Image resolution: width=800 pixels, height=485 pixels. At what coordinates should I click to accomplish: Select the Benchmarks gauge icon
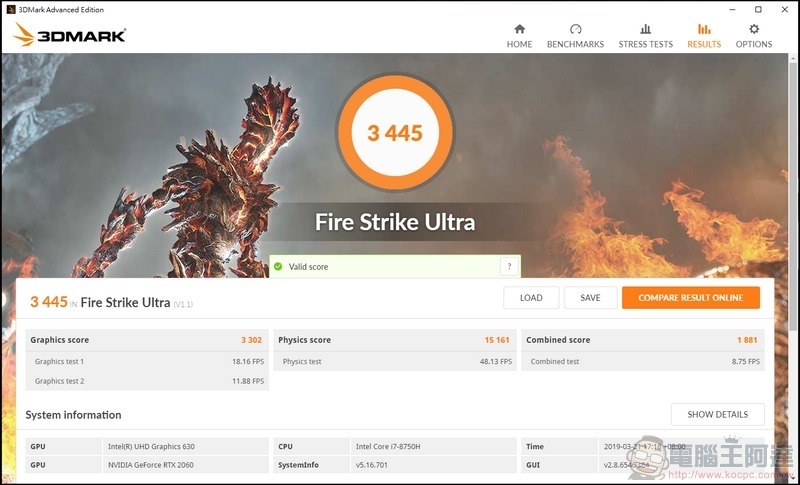click(576, 29)
